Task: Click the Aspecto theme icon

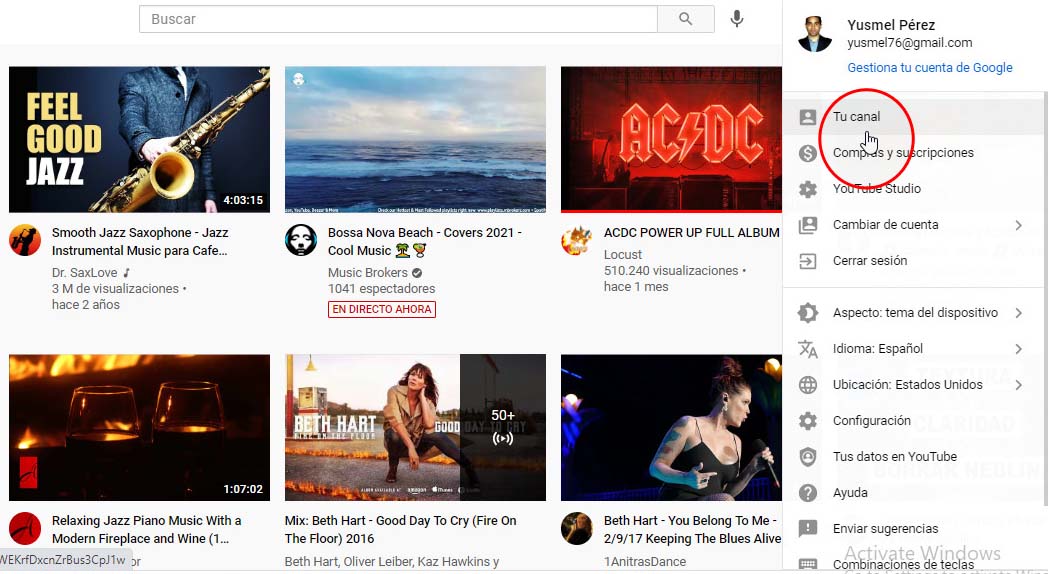Action: pyautogui.click(x=807, y=313)
